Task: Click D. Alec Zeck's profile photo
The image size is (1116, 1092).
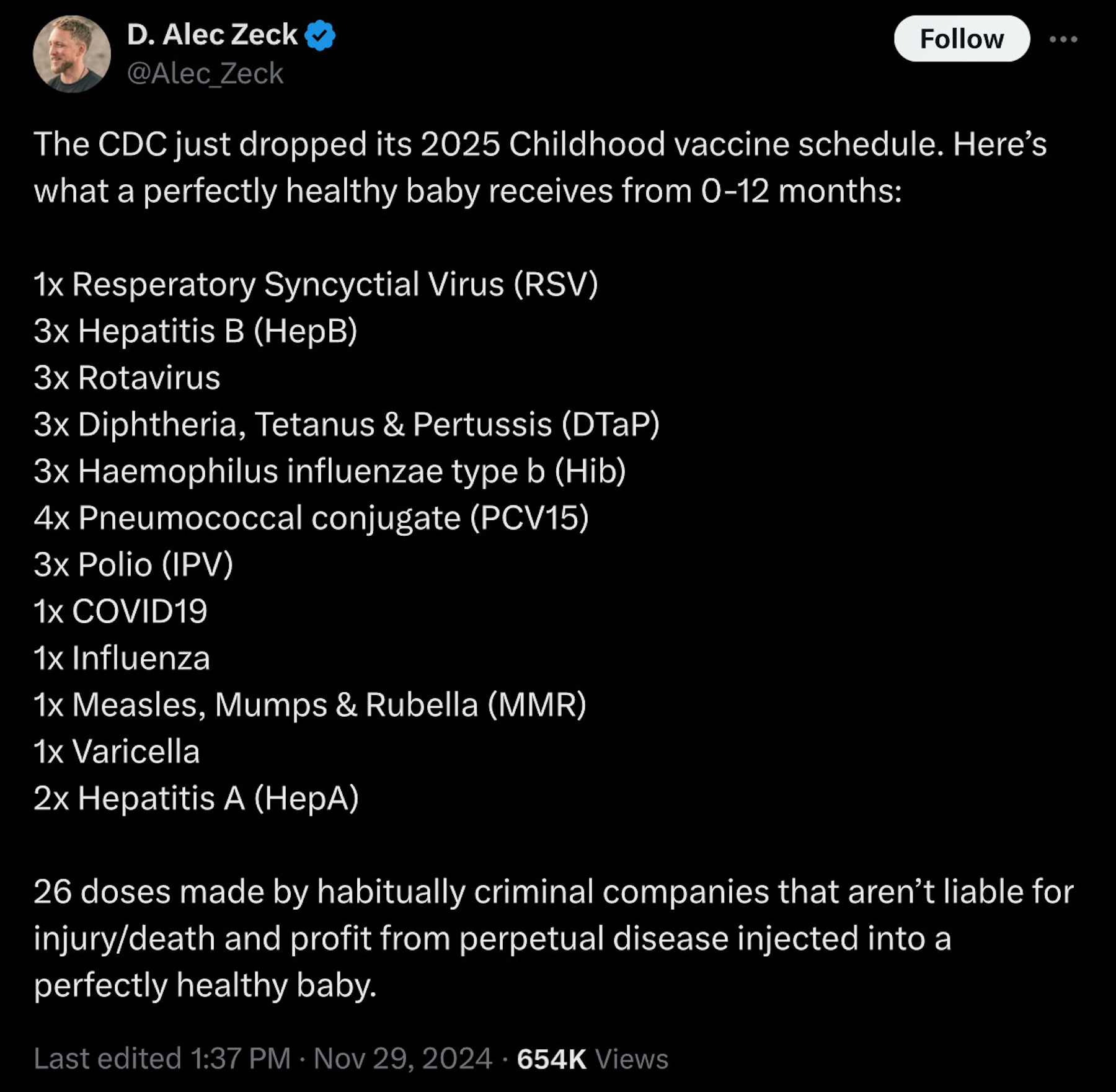Action: [72, 55]
